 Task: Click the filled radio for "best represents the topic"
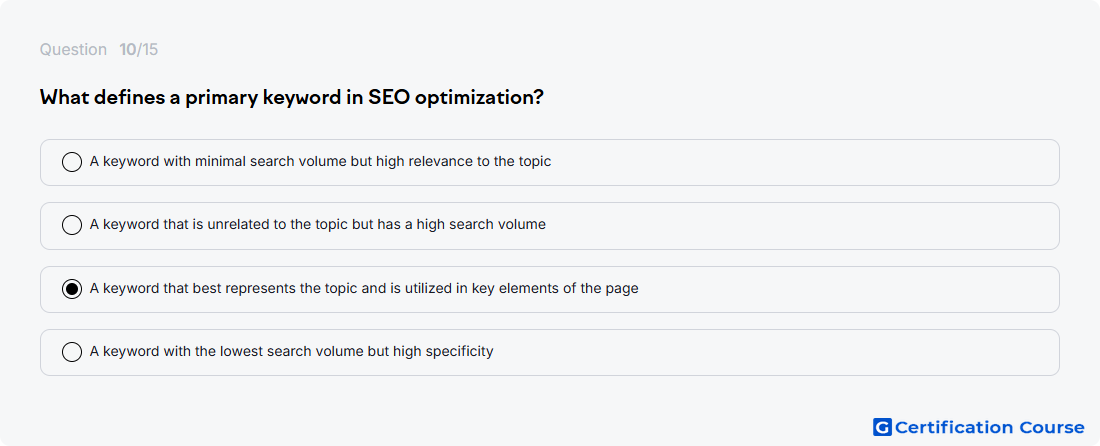tap(72, 288)
